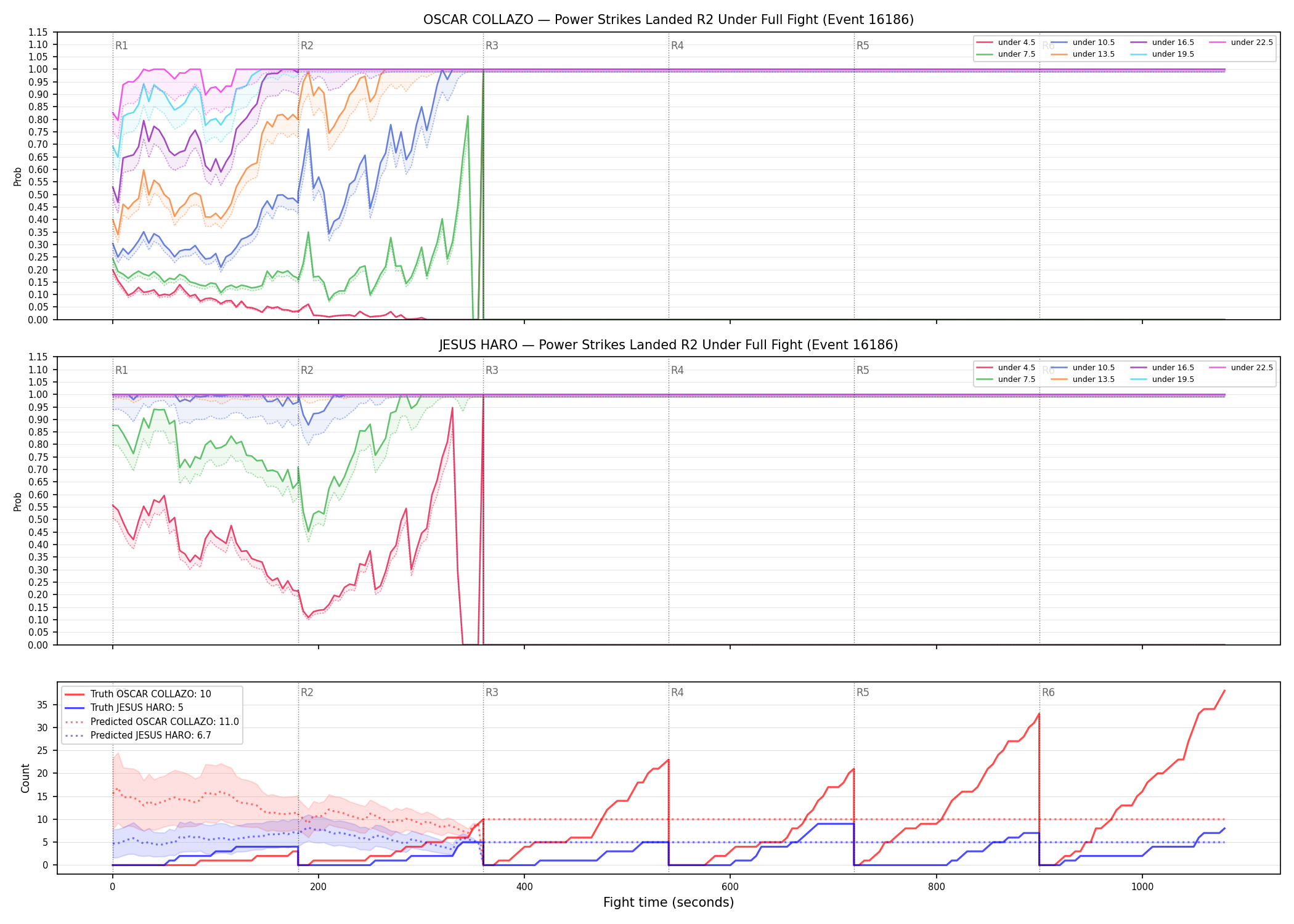
Task: Click the 20 tick on Count axis
Action: [42, 774]
